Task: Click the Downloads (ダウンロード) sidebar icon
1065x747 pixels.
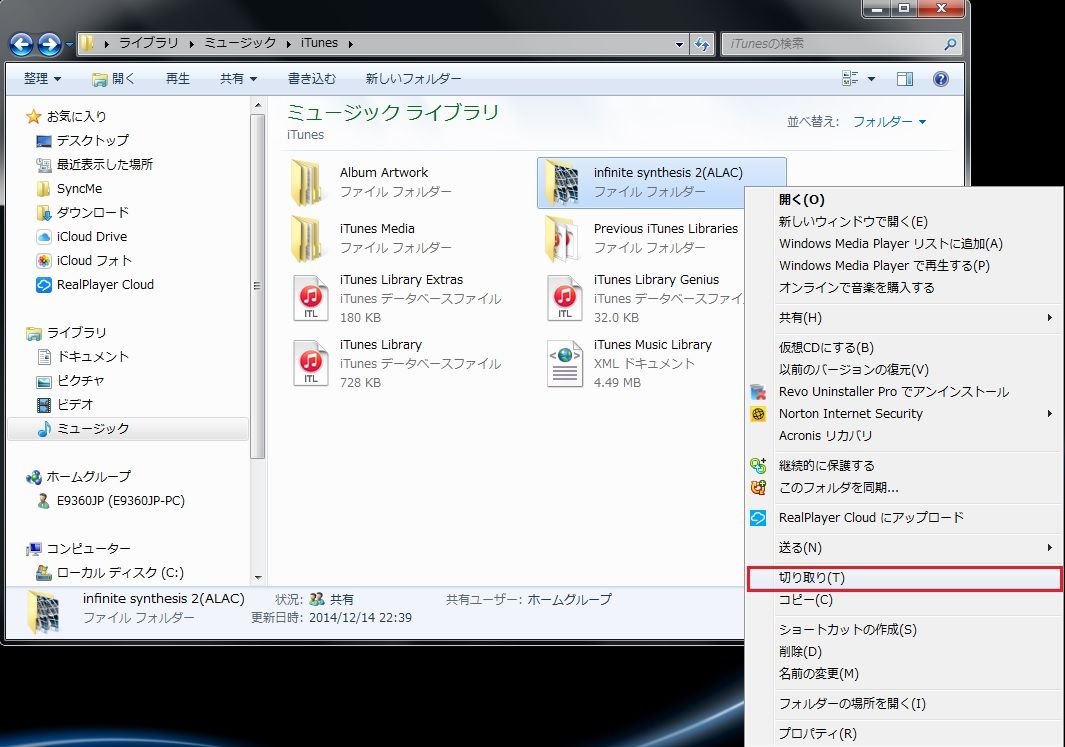Action: point(43,213)
